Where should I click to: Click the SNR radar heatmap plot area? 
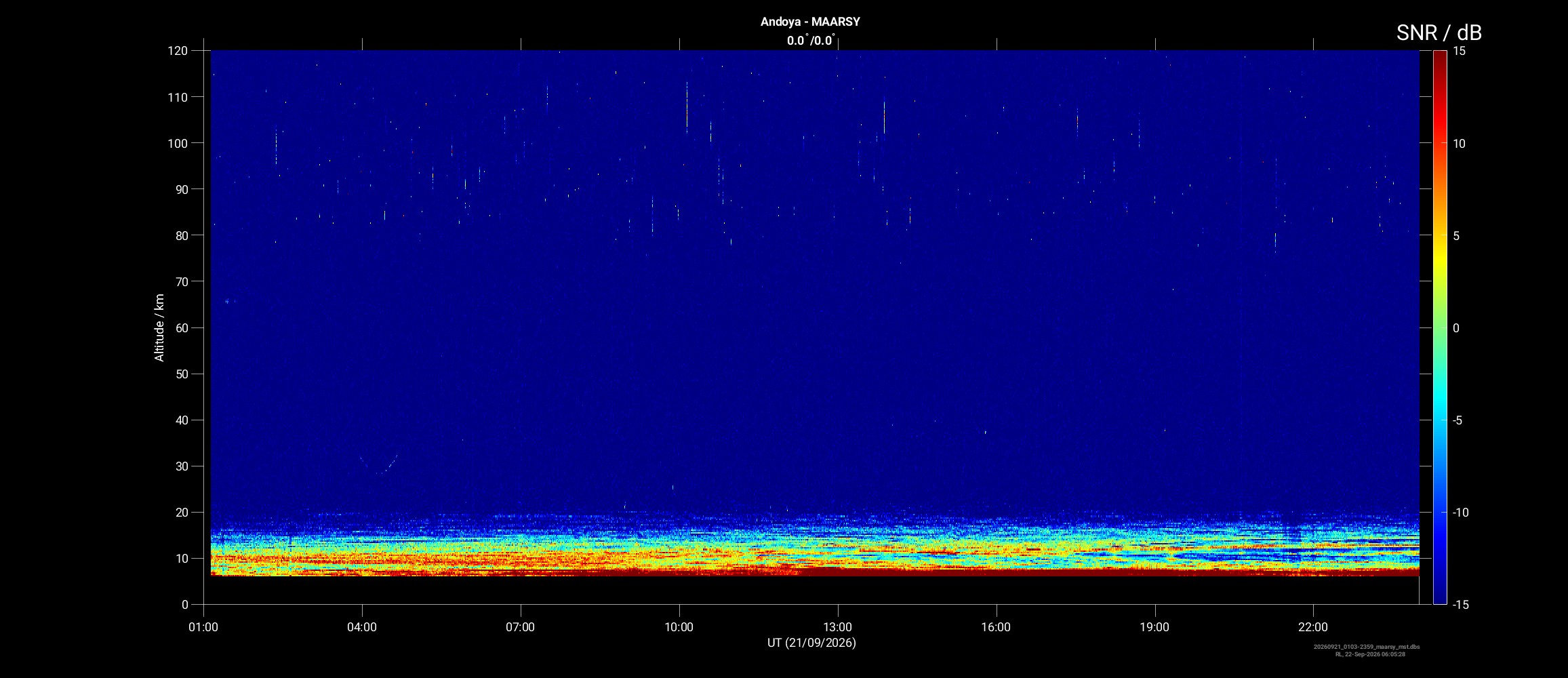point(815,313)
